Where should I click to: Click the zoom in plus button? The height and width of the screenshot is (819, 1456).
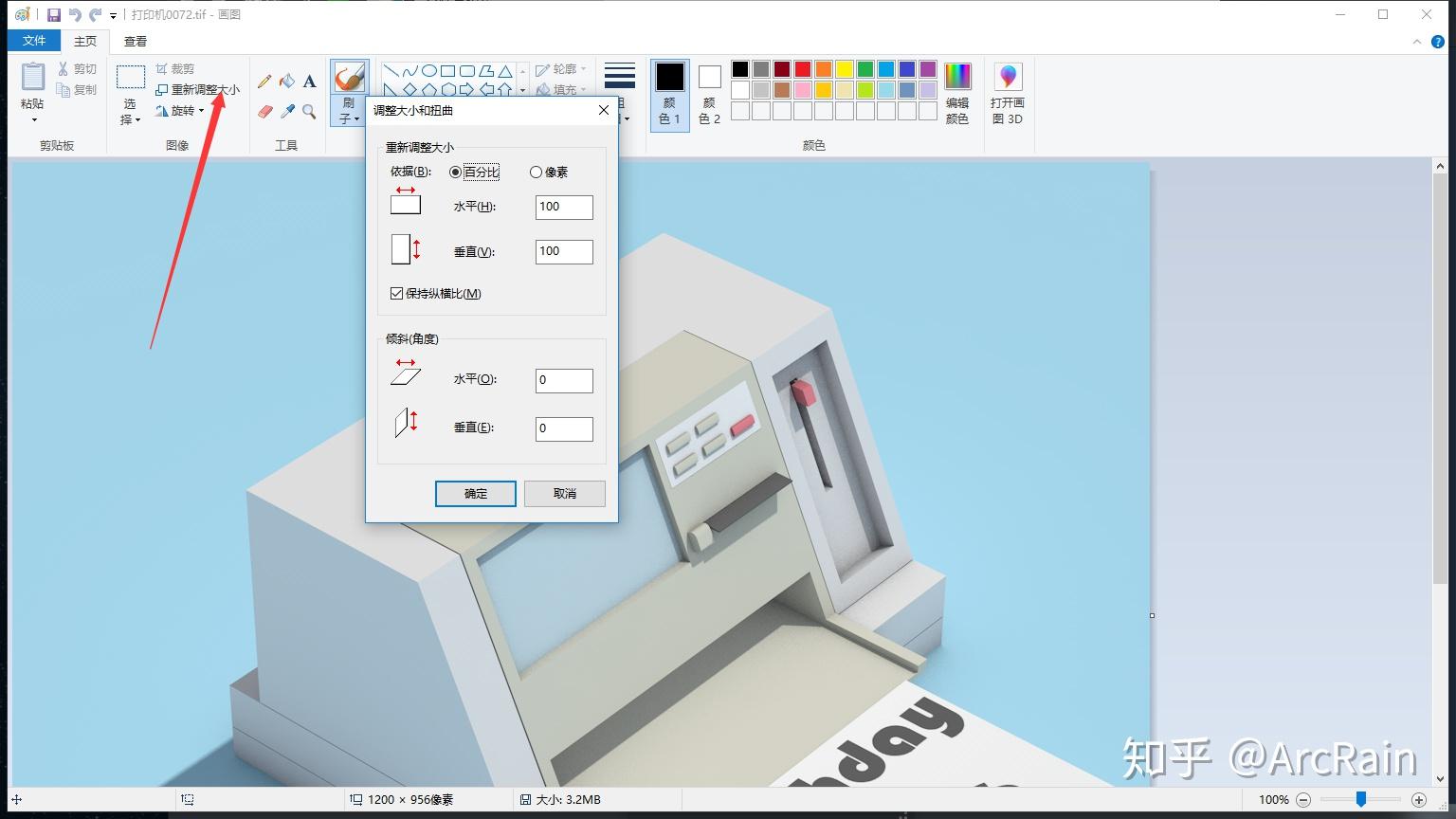[x=1419, y=800]
